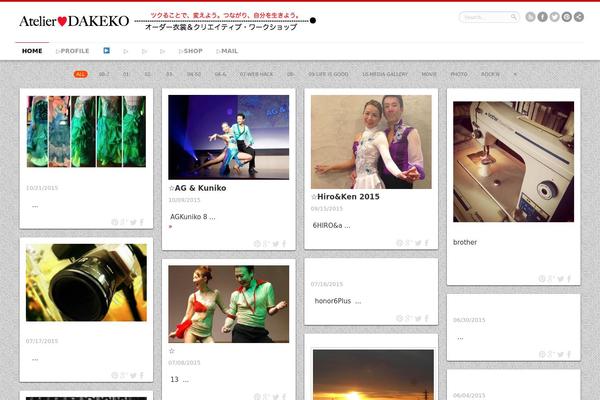Open the sewing machine photo thumbnail

514,162
